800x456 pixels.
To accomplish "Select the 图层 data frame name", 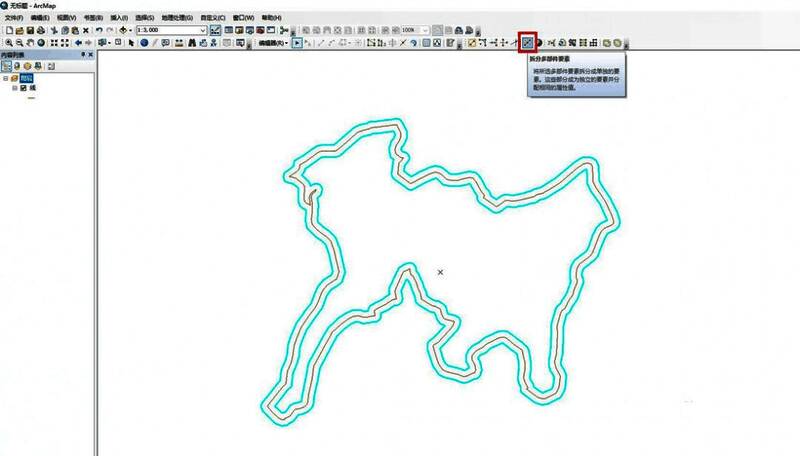I will 26,77.
